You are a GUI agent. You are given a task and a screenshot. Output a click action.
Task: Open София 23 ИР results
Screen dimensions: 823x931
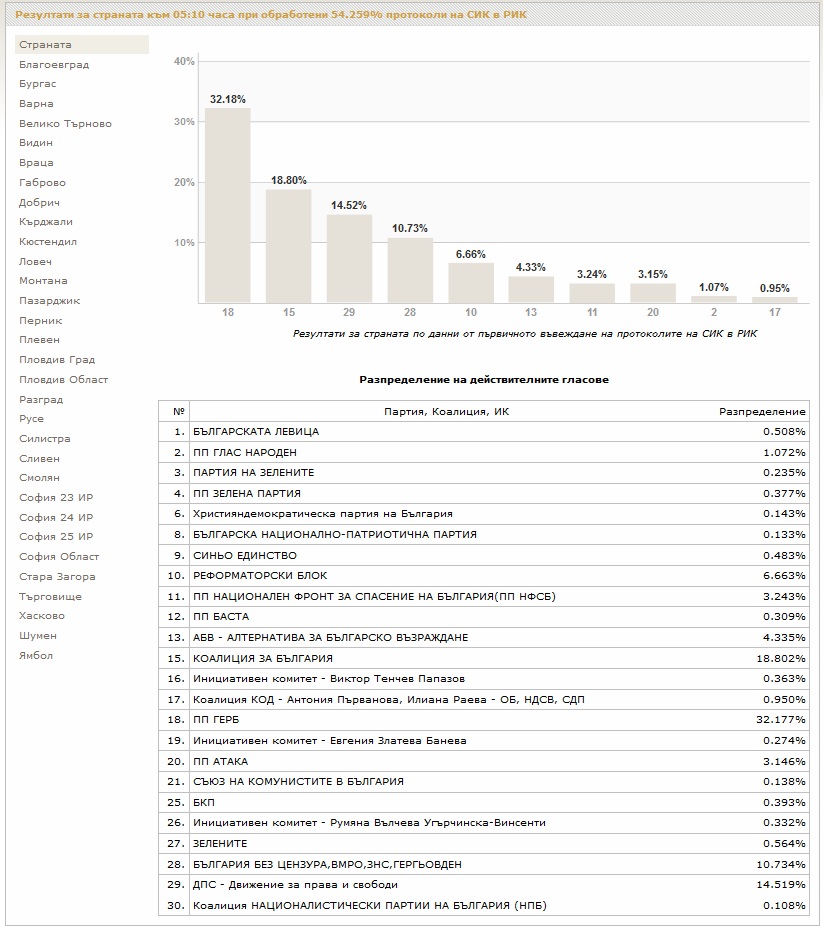(x=56, y=498)
